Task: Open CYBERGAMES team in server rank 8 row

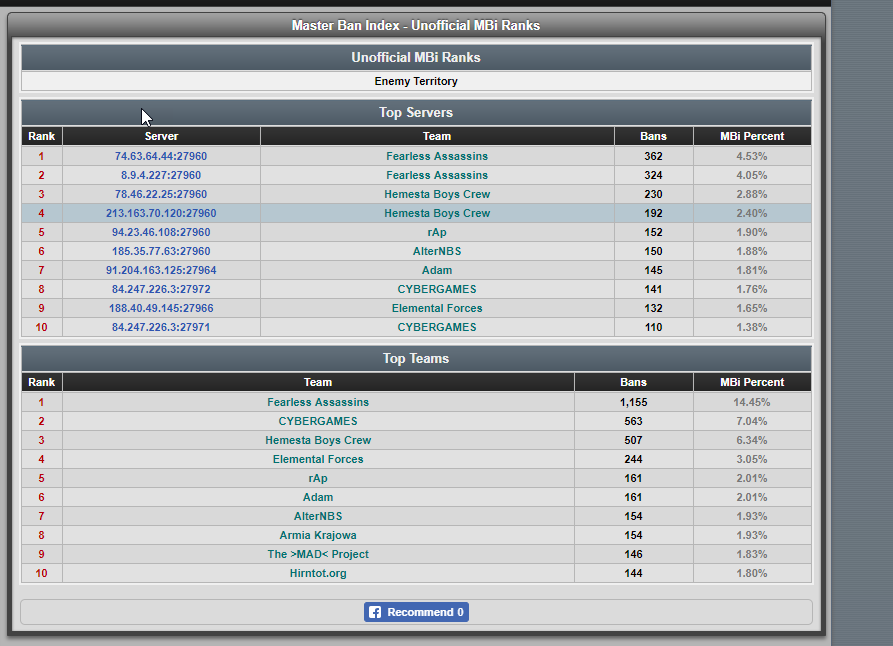Action: pos(437,289)
